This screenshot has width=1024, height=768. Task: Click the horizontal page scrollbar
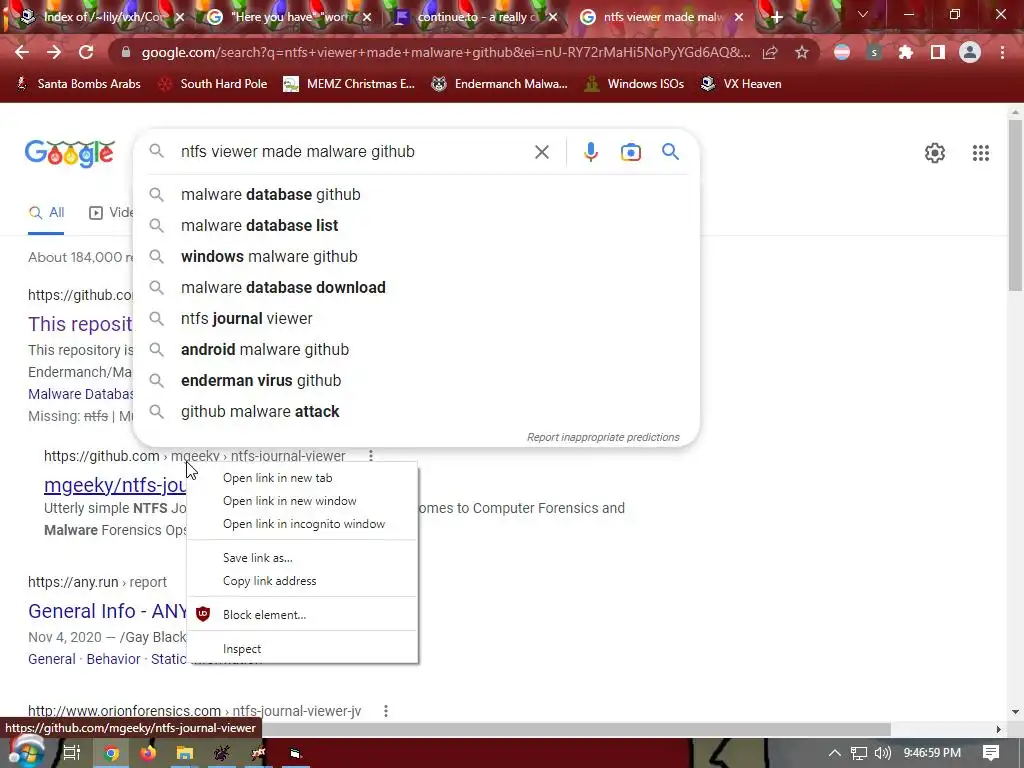[x=576, y=729]
